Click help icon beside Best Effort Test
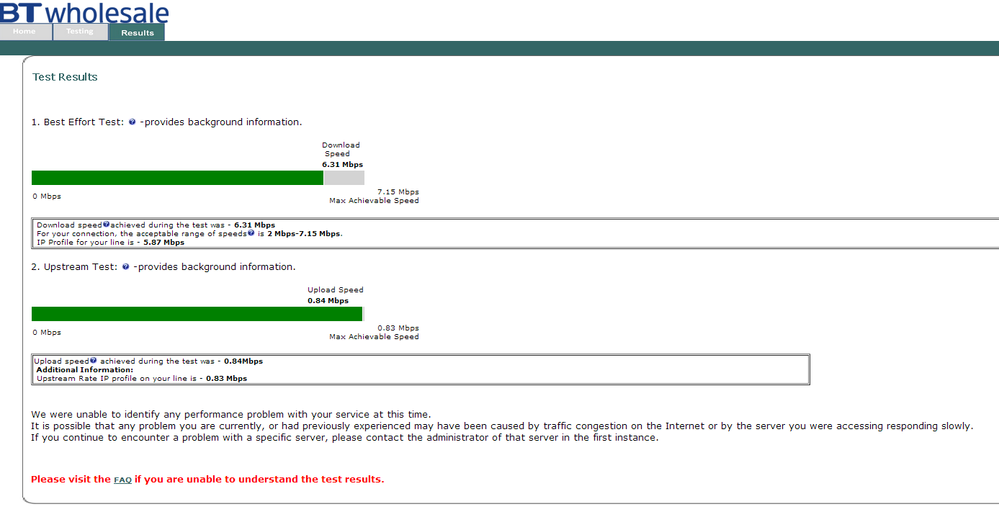The width and height of the screenshot is (999, 509). [x=132, y=122]
